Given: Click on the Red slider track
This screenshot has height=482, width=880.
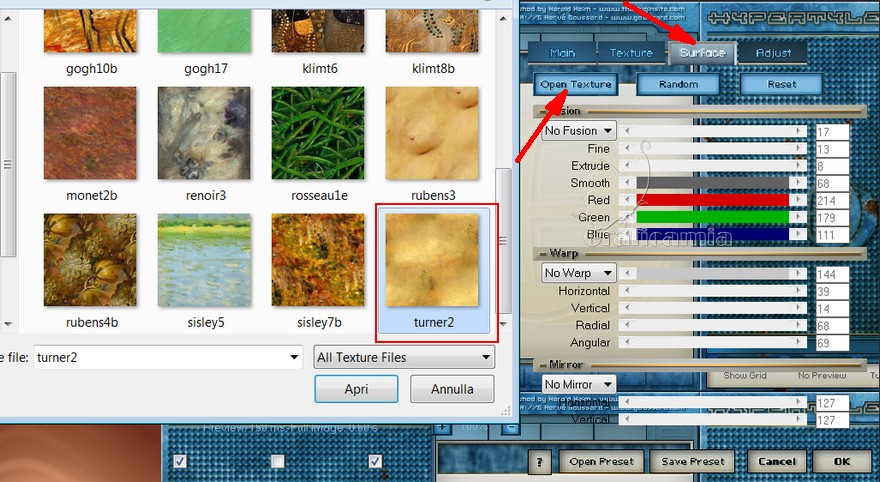Looking at the screenshot, I should pos(712,200).
